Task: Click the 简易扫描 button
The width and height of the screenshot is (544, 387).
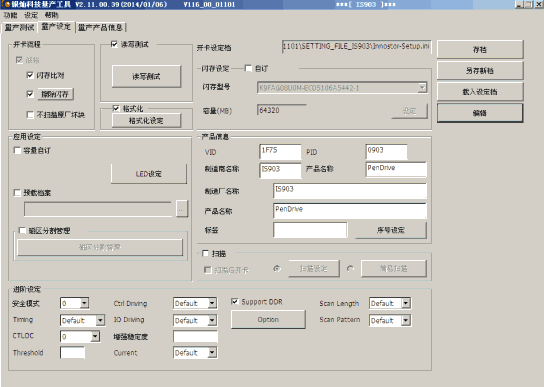Action: [394, 269]
